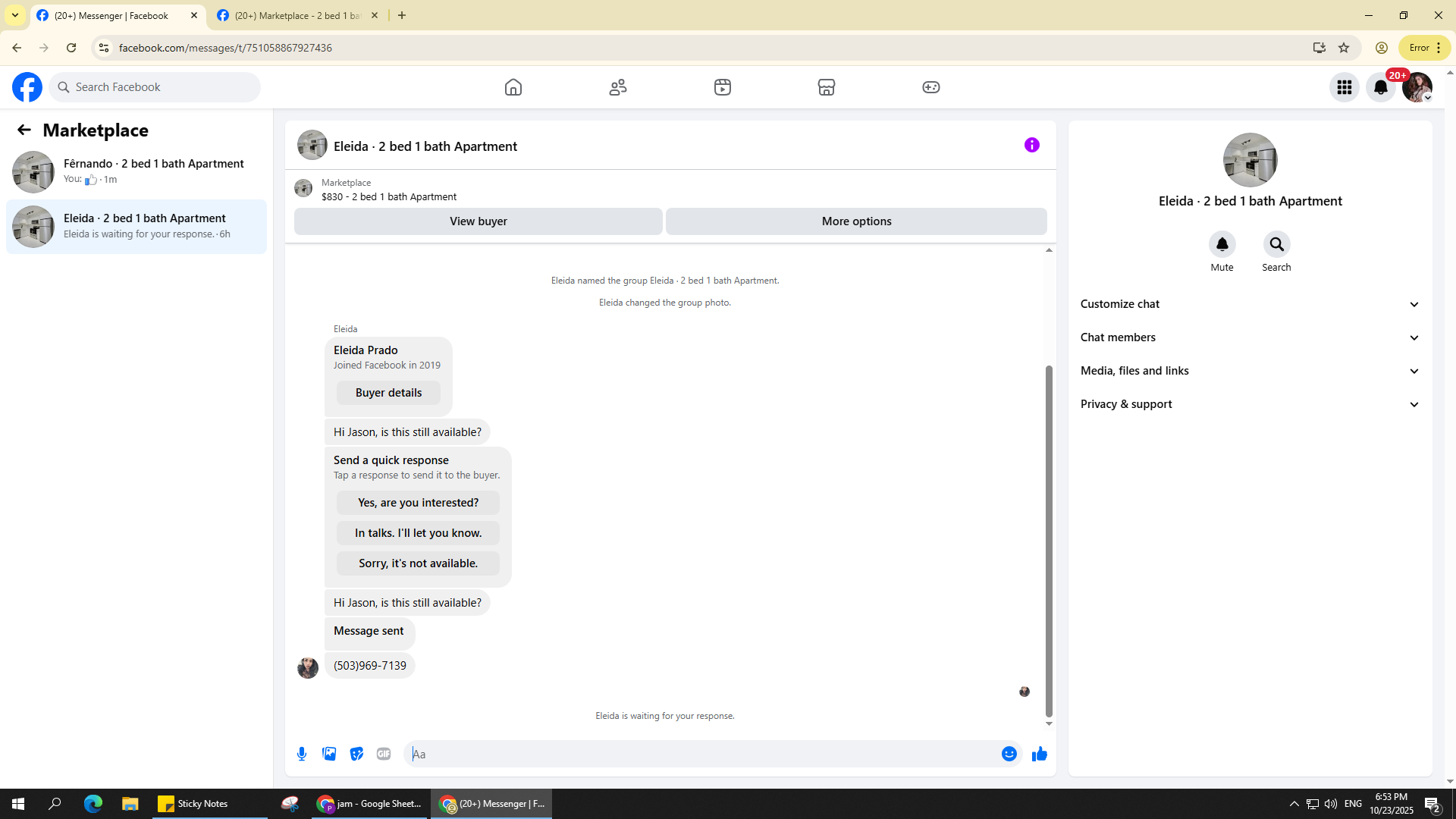Mute this conversation
The width and height of the screenshot is (1456, 819).
coord(1222,244)
